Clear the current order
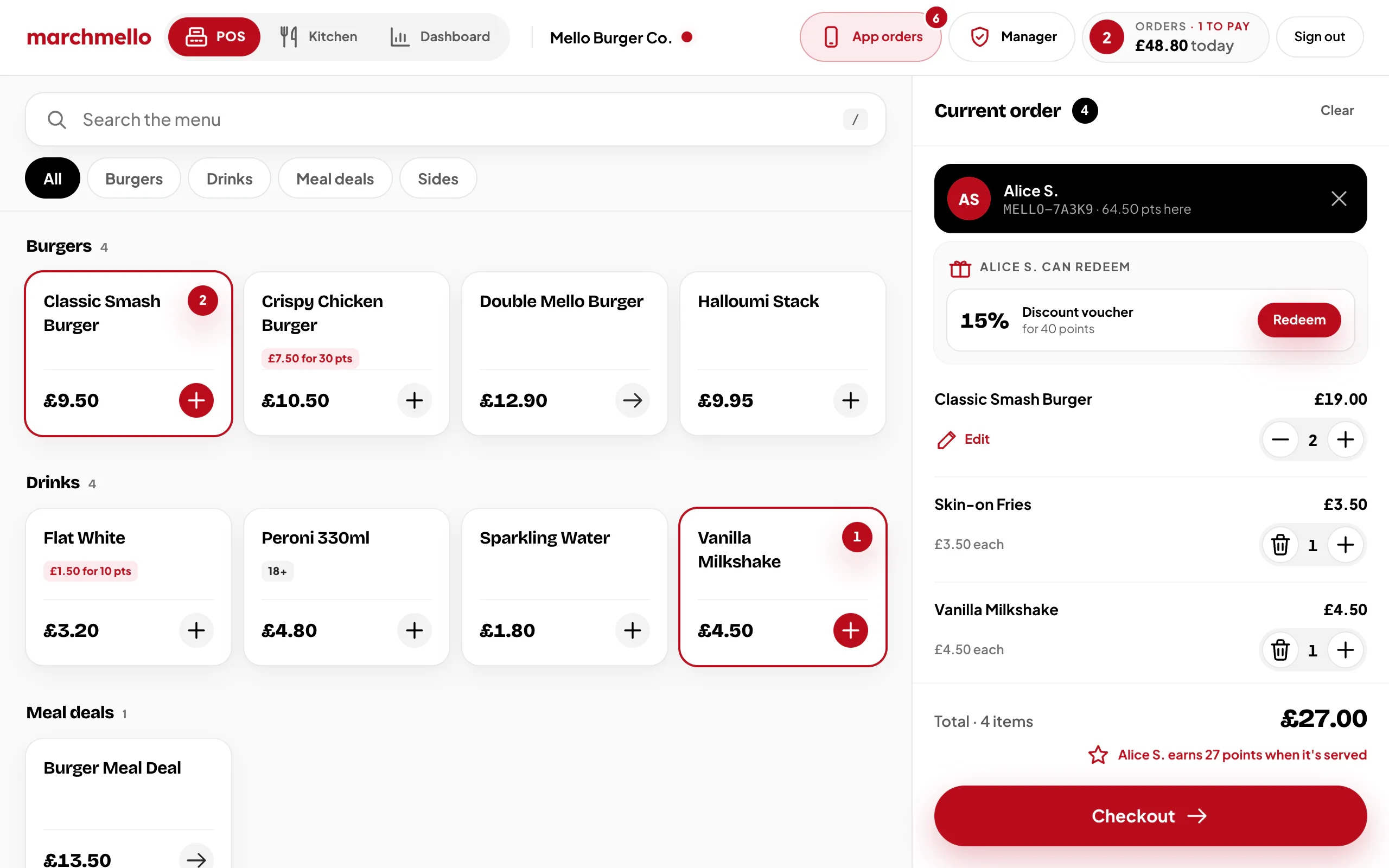 tap(1337, 110)
